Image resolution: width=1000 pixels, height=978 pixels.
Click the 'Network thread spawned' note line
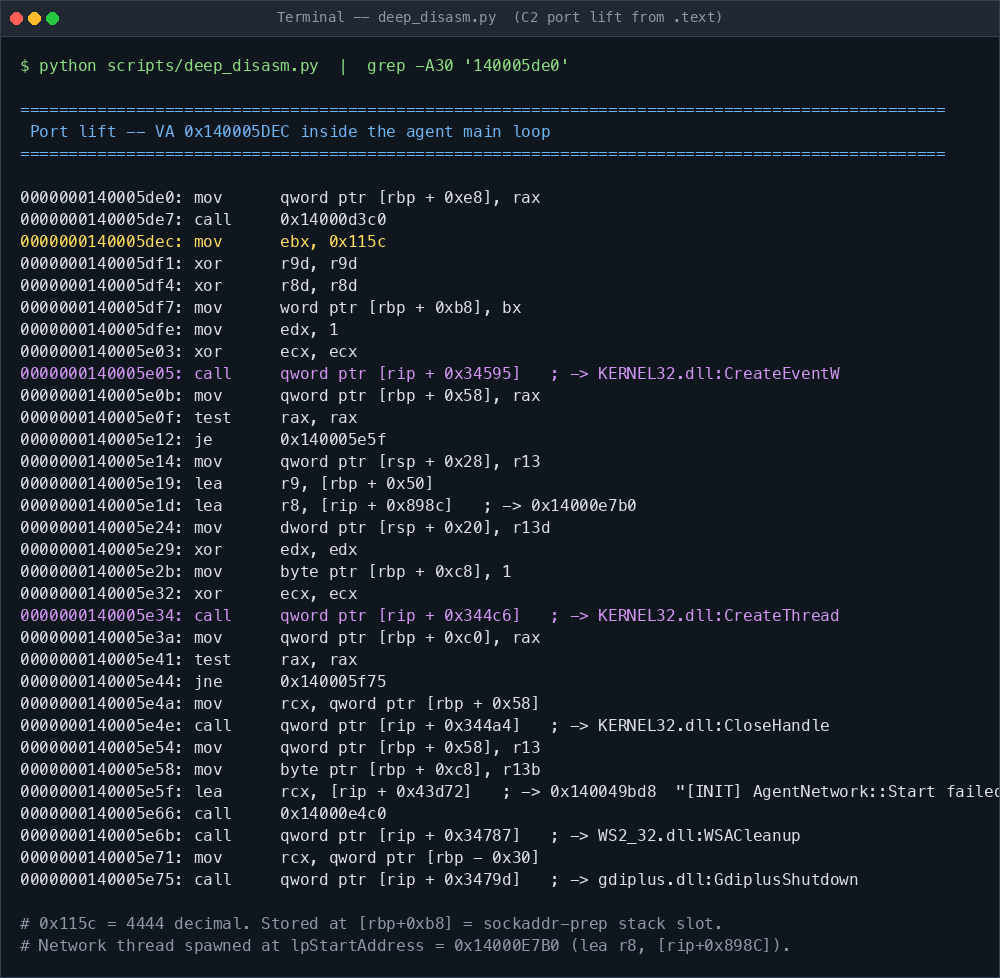(405, 945)
